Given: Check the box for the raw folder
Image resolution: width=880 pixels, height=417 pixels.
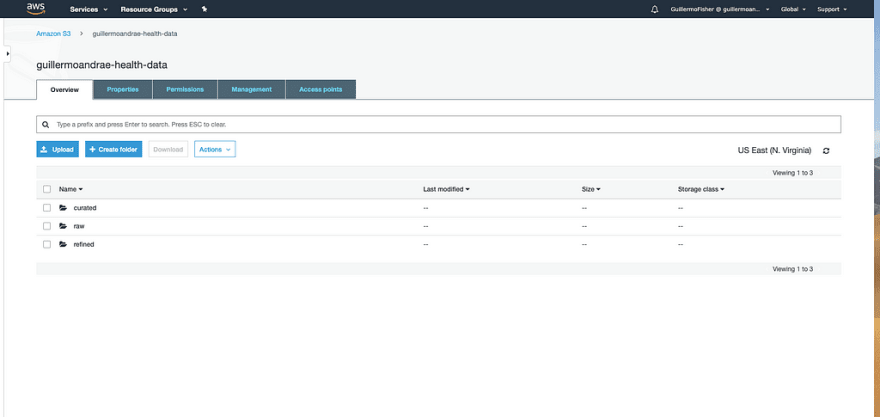Looking at the screenshot, I should coord(47,226).
